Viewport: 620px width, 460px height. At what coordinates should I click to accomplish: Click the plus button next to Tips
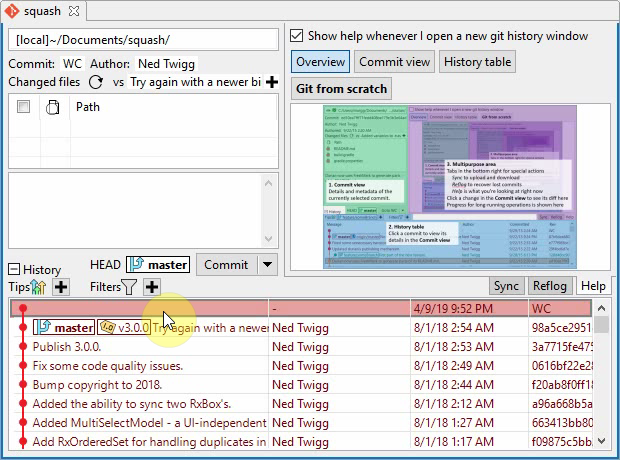(x=61, y=287)
